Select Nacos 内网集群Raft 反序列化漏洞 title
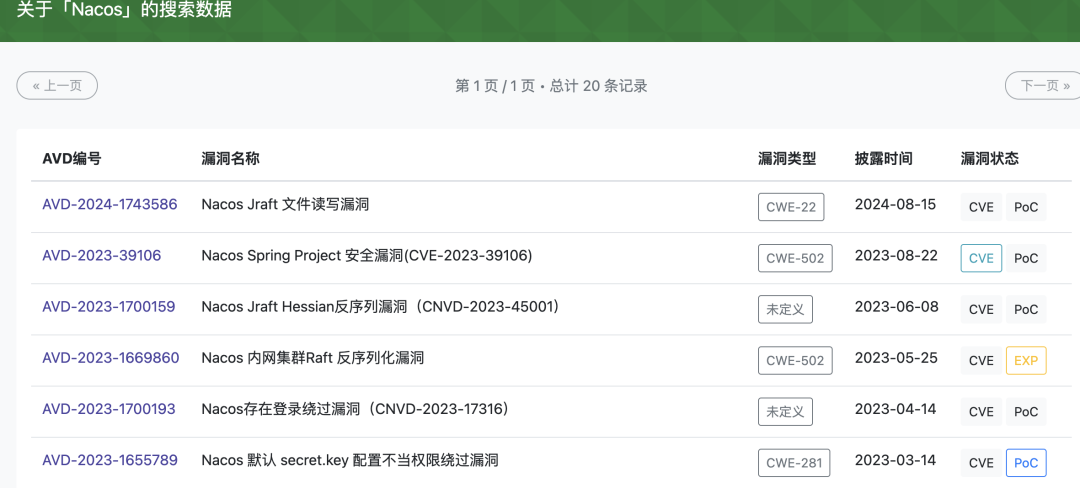The image size is (1080, 488). click(x=312, y=358)
